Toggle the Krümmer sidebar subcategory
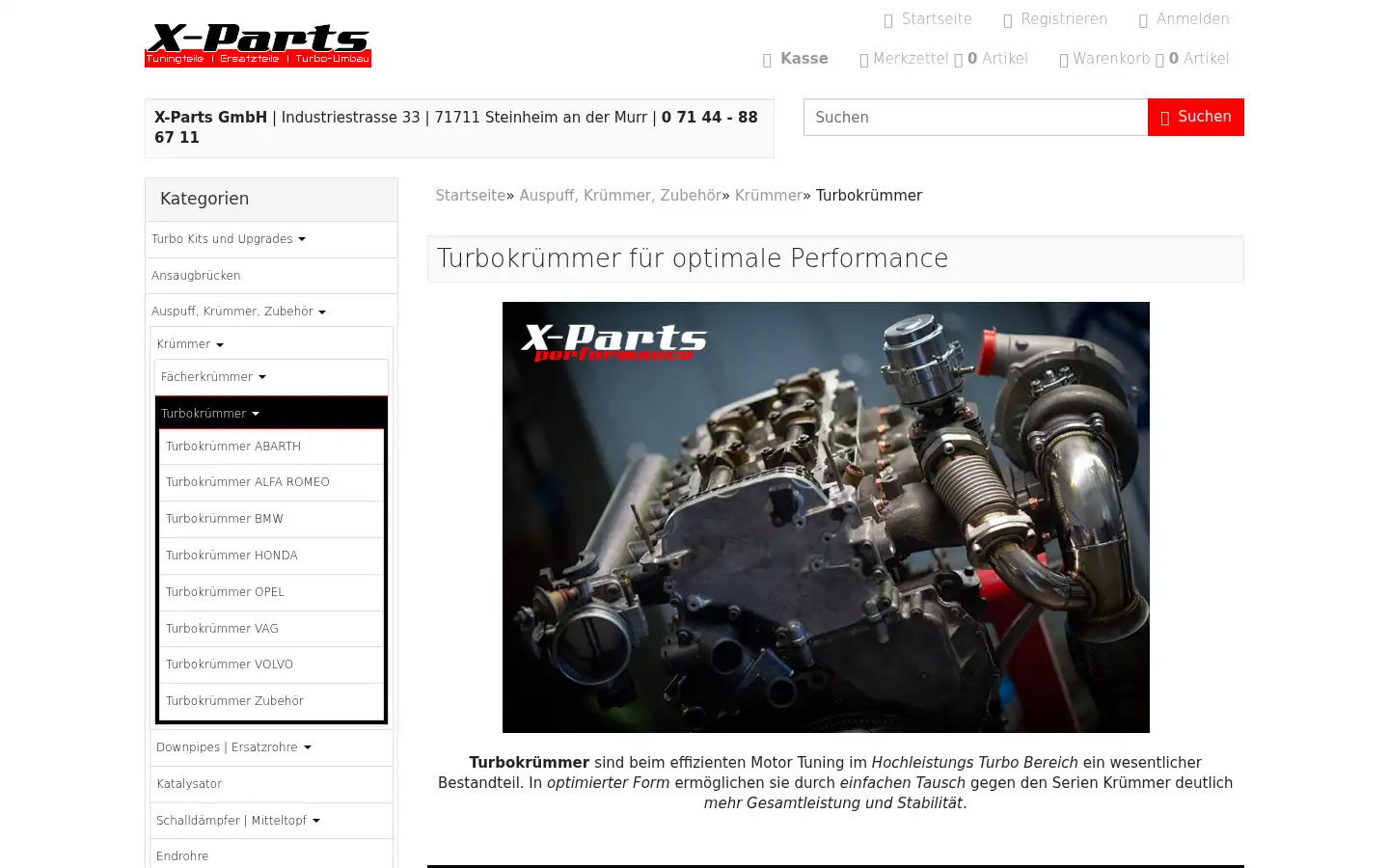The height and width of the screenshot is (868, 1389). (271, 344)
